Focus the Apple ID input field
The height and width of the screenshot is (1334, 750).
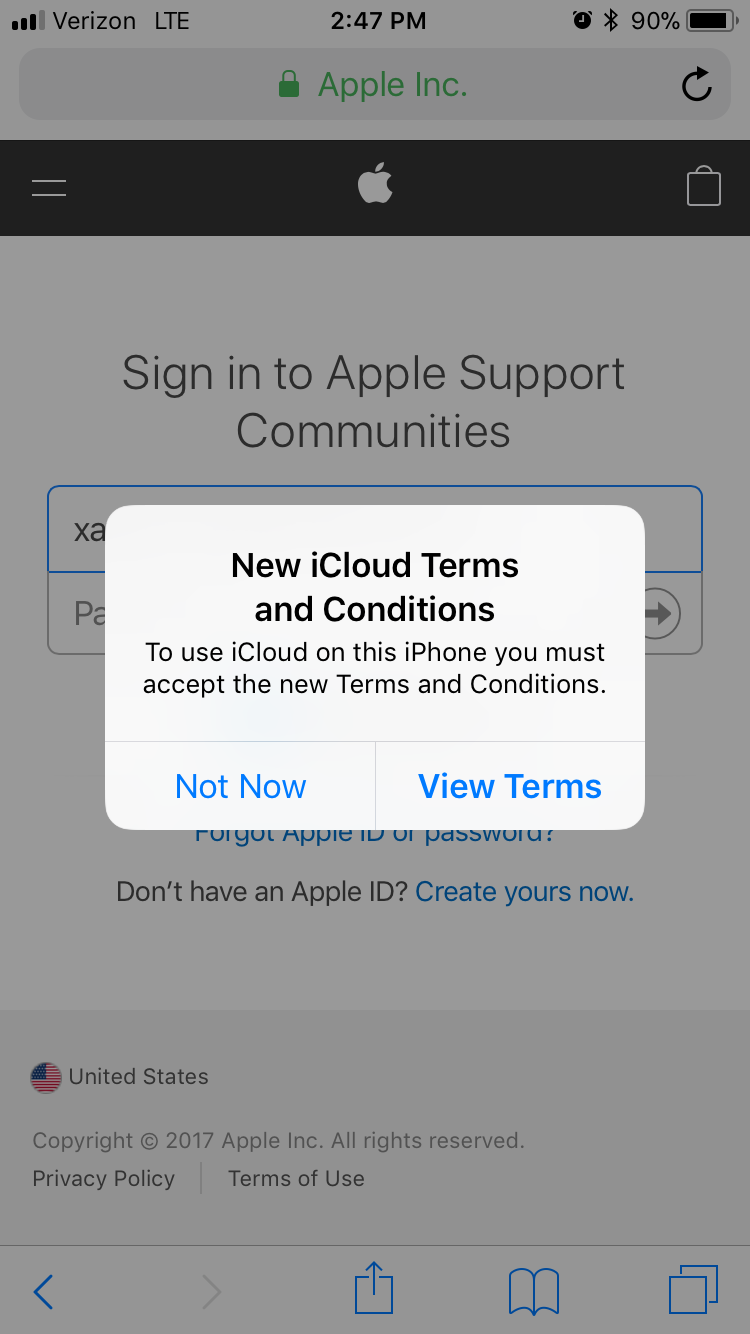click(375, 529)
